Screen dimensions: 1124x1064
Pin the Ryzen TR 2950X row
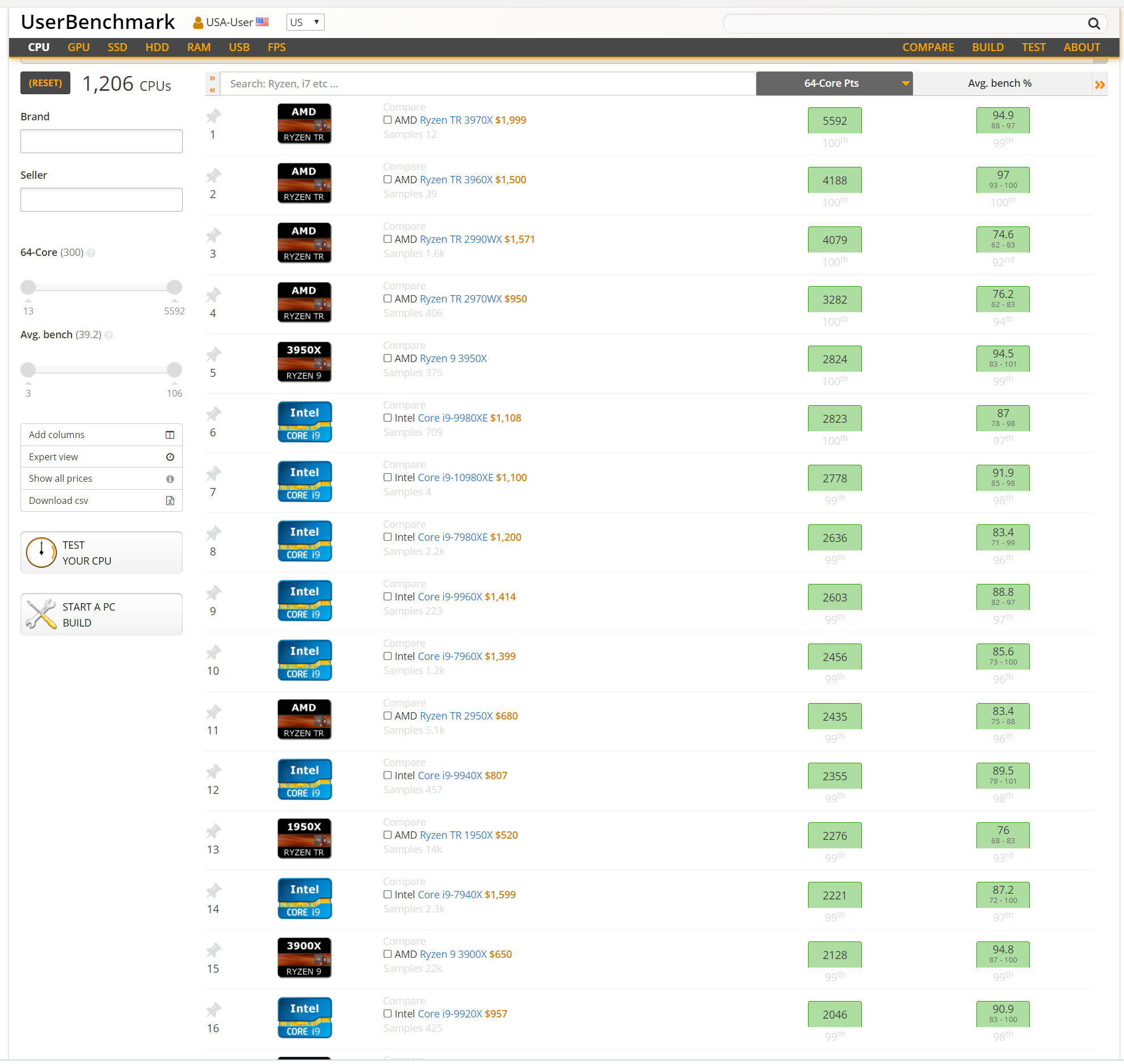click(x=213, y=712)
